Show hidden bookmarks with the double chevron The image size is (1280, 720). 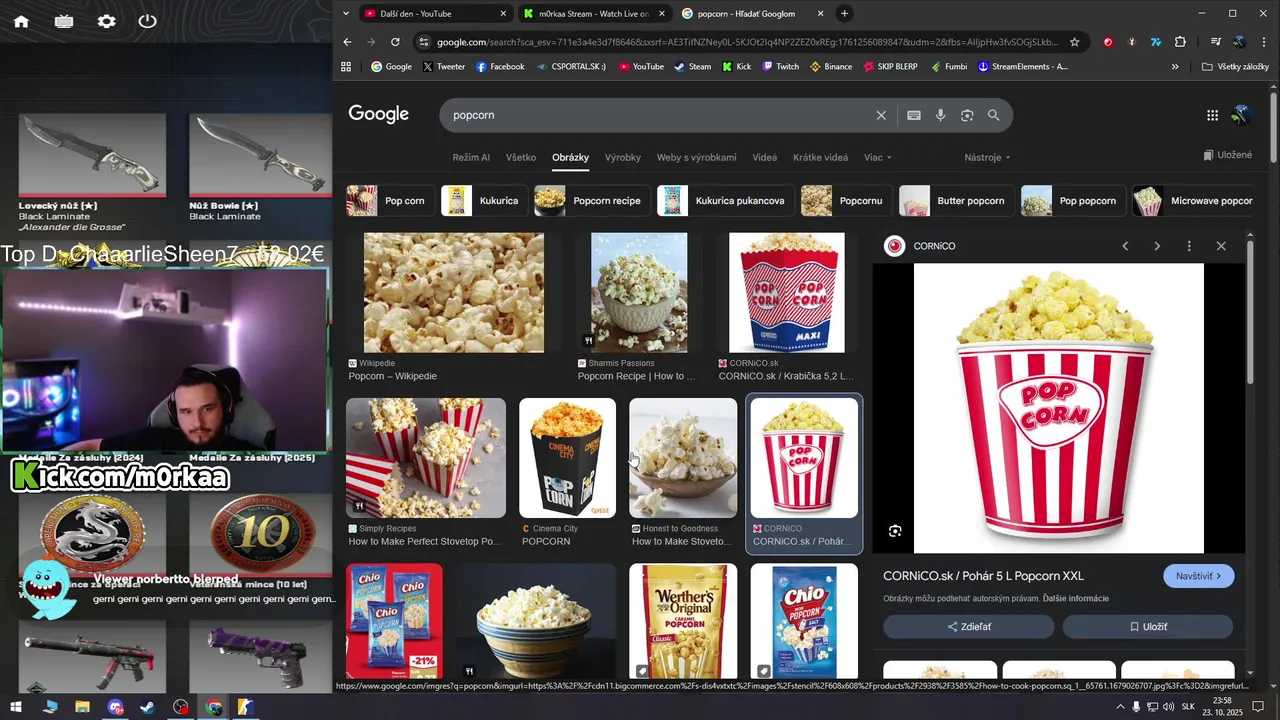click(1175, 67)
